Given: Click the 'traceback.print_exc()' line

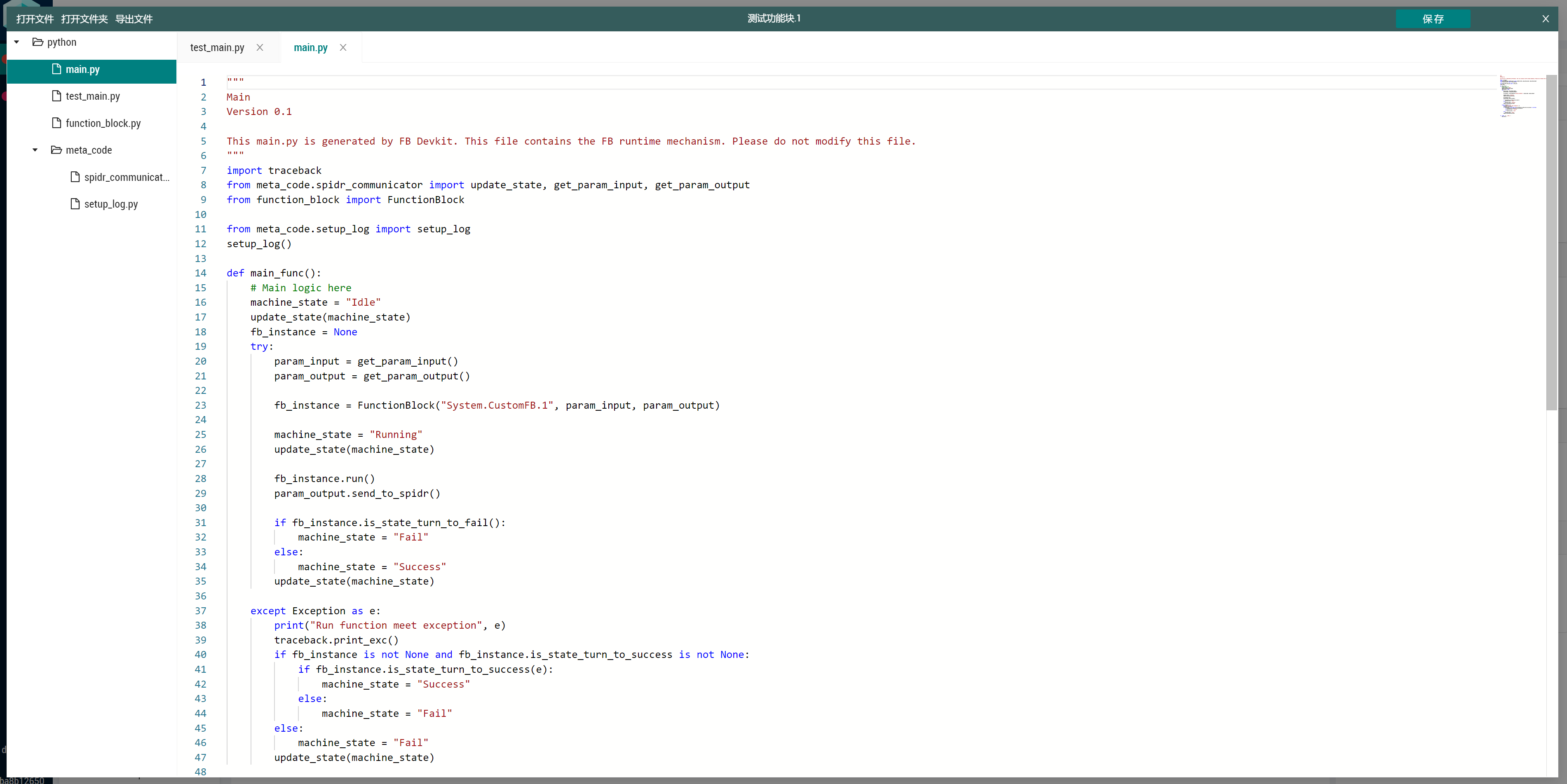Looking at the screenshot, I should (336, 640).
